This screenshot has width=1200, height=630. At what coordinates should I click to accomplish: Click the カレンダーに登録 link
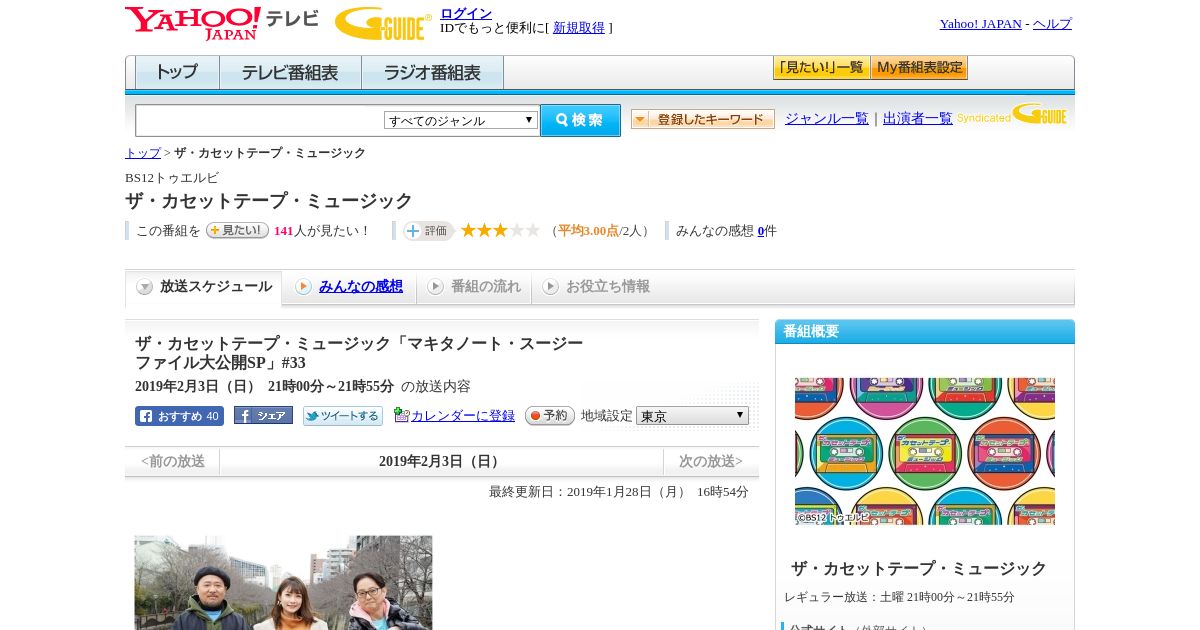point(463,415)
